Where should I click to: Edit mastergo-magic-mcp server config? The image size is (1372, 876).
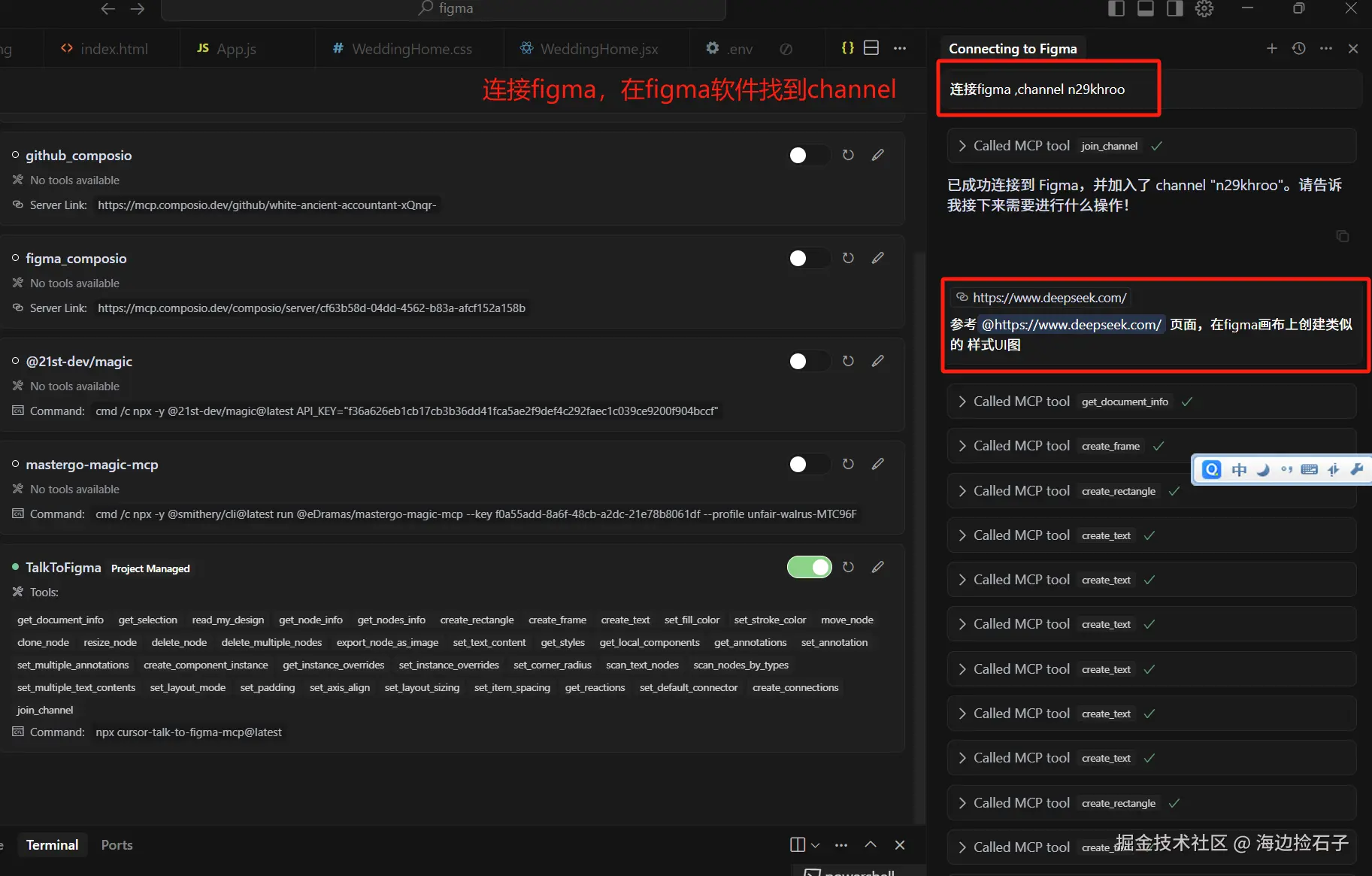click(x=877, y=464)
